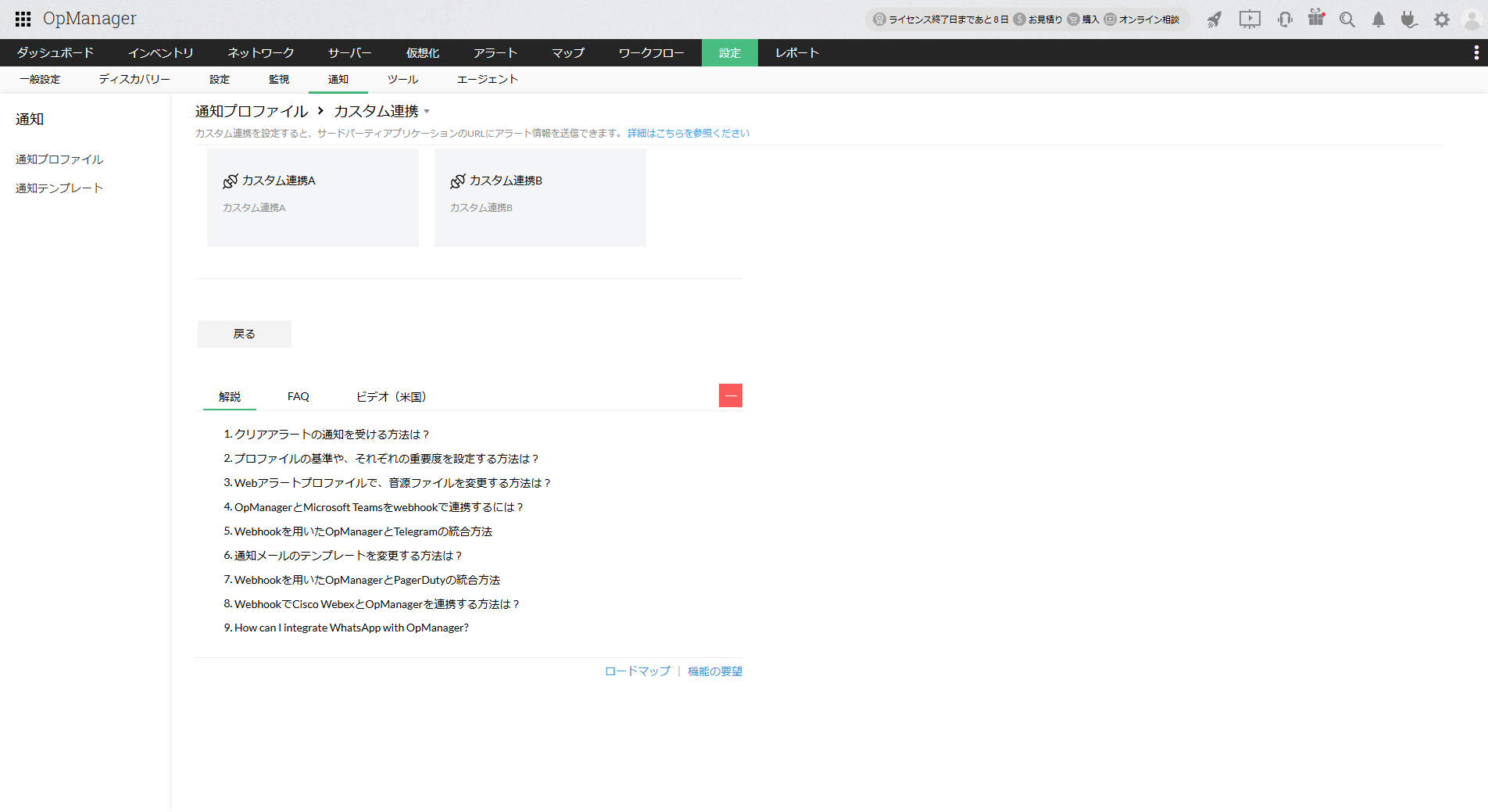Open the ツール sub-tab

point(402,80)
